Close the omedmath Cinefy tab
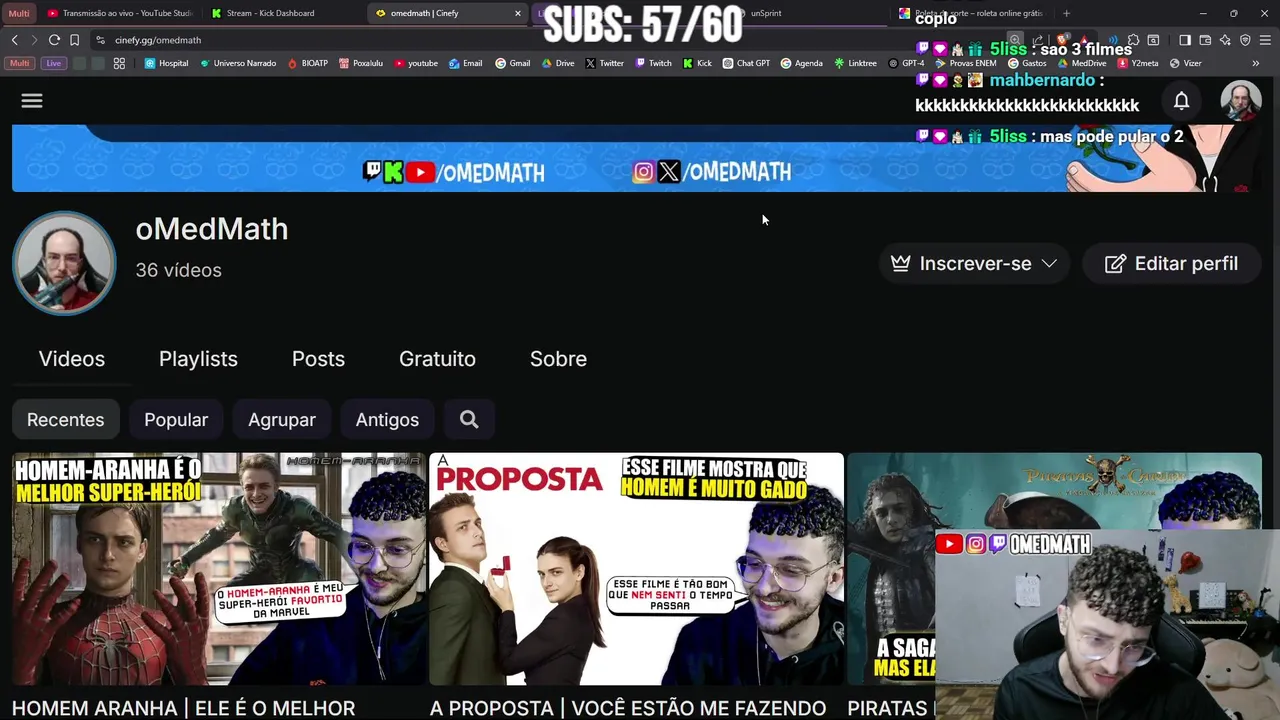1280x720 pixels. tap(518, 13)
